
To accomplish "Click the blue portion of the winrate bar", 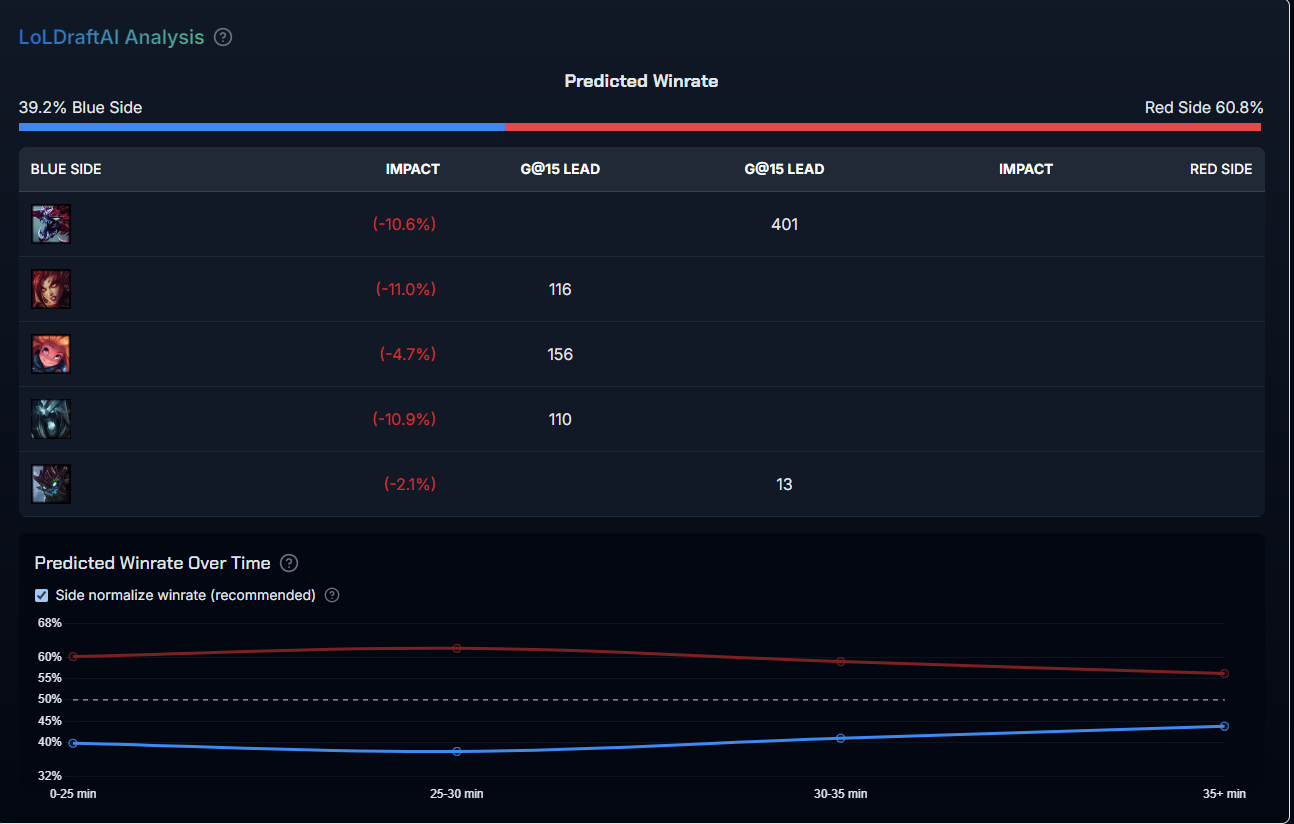I will tap(262, 127).
